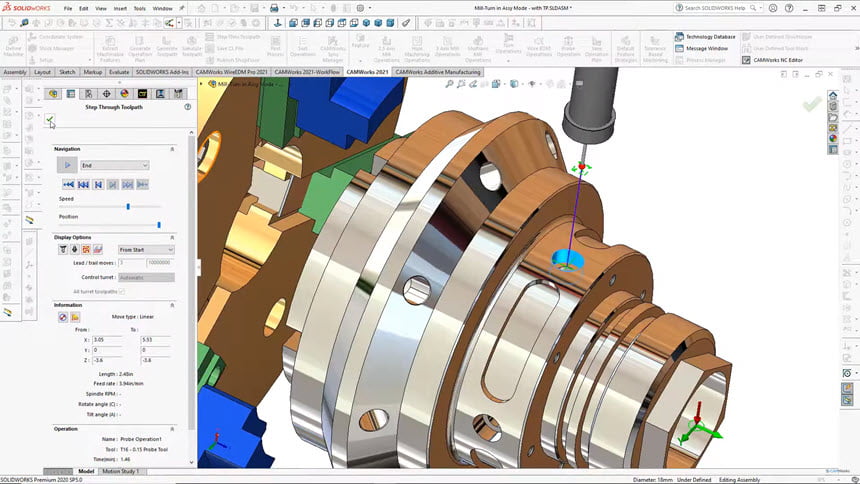
Task: Step forward one toolpath move
Action: [x=113, y=185]
